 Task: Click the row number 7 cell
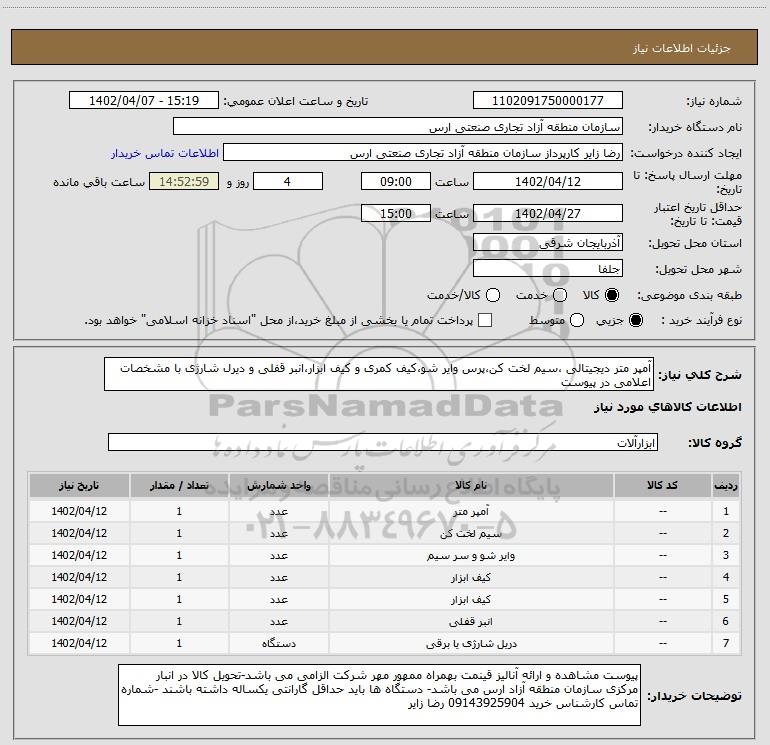726,643
